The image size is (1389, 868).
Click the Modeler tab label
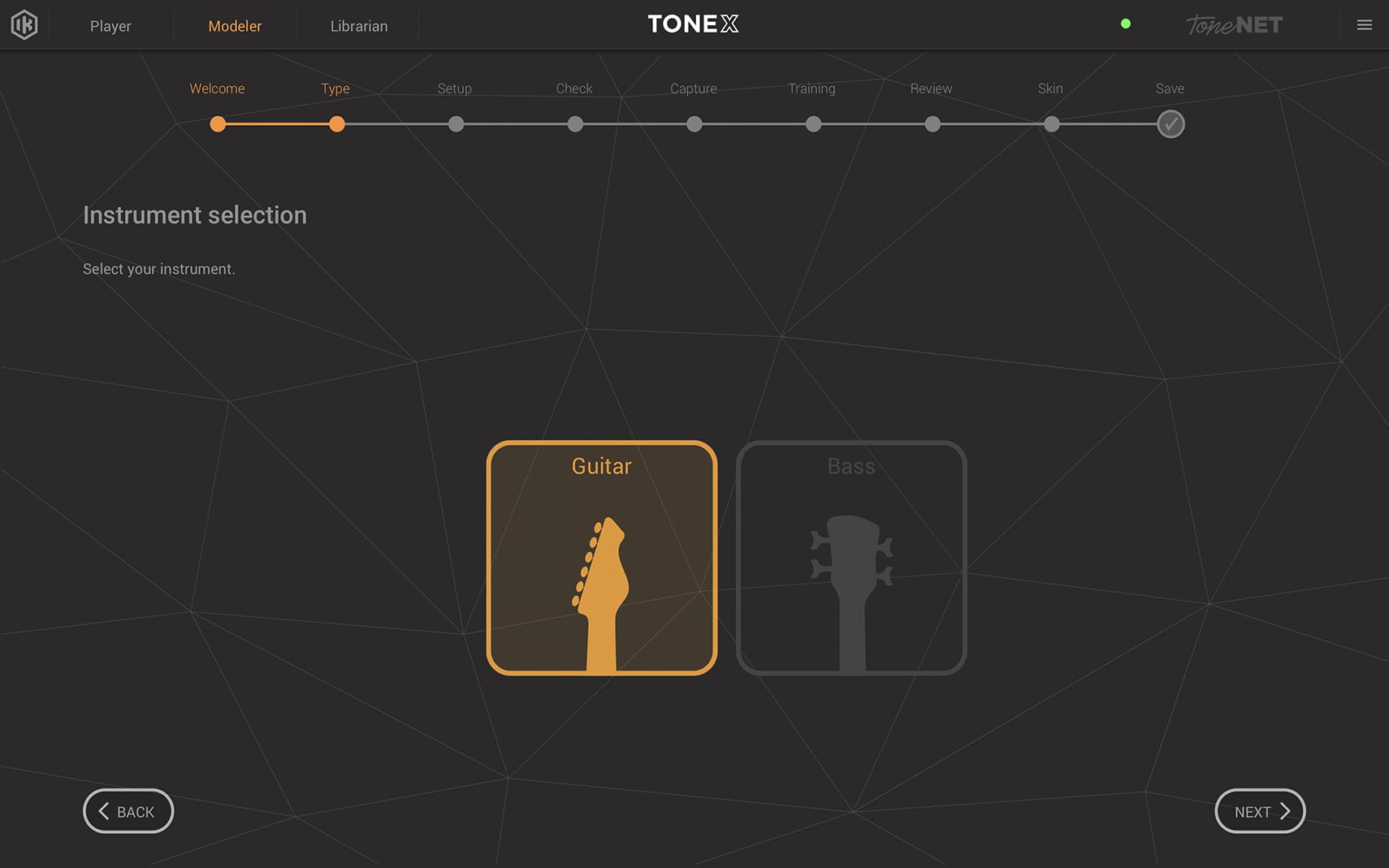(235, 25)
